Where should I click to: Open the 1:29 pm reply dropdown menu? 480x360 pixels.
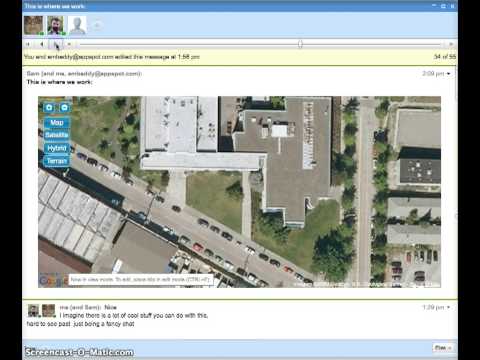point(449,307)
